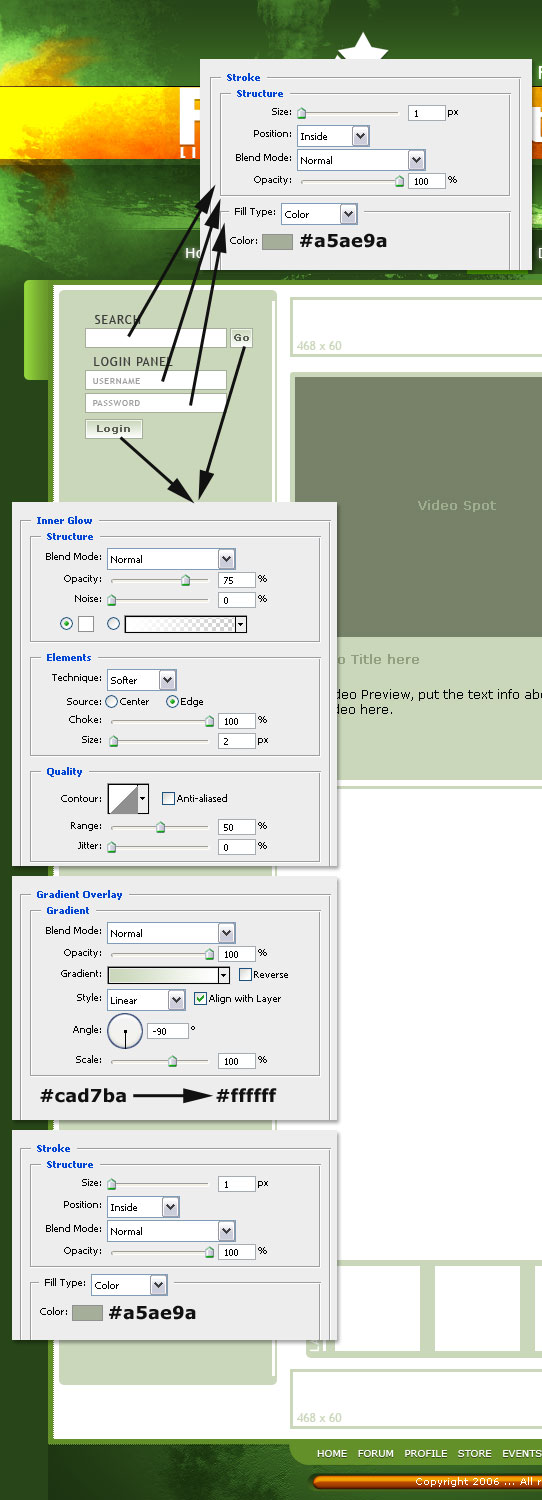
Task: Select gradient radio in Inner Glow
Action: 113,623
